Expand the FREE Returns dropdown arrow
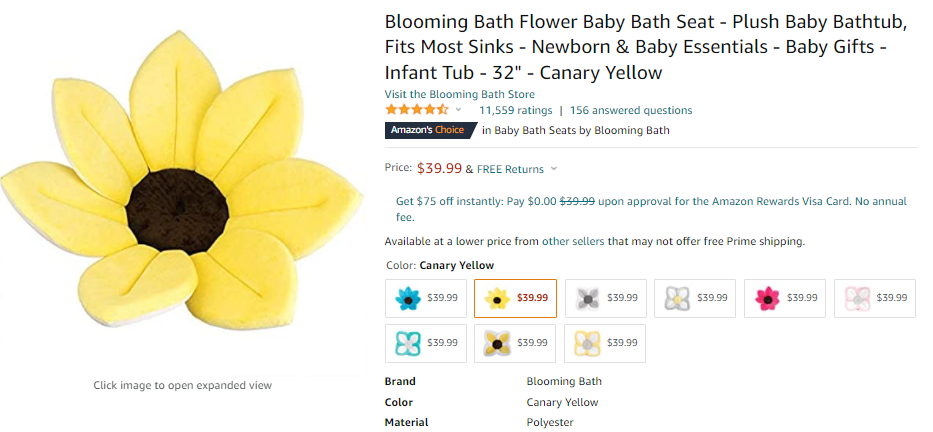The height and width of the screenshot is (432, 933). (554, 169)
